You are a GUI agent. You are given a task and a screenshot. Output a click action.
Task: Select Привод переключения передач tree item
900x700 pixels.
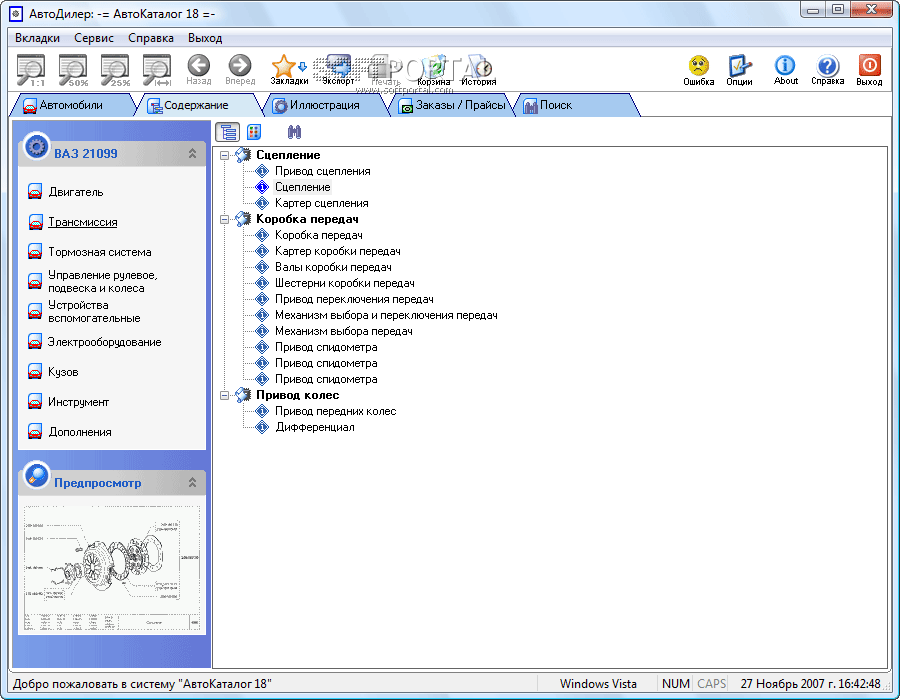pos(354,300)
